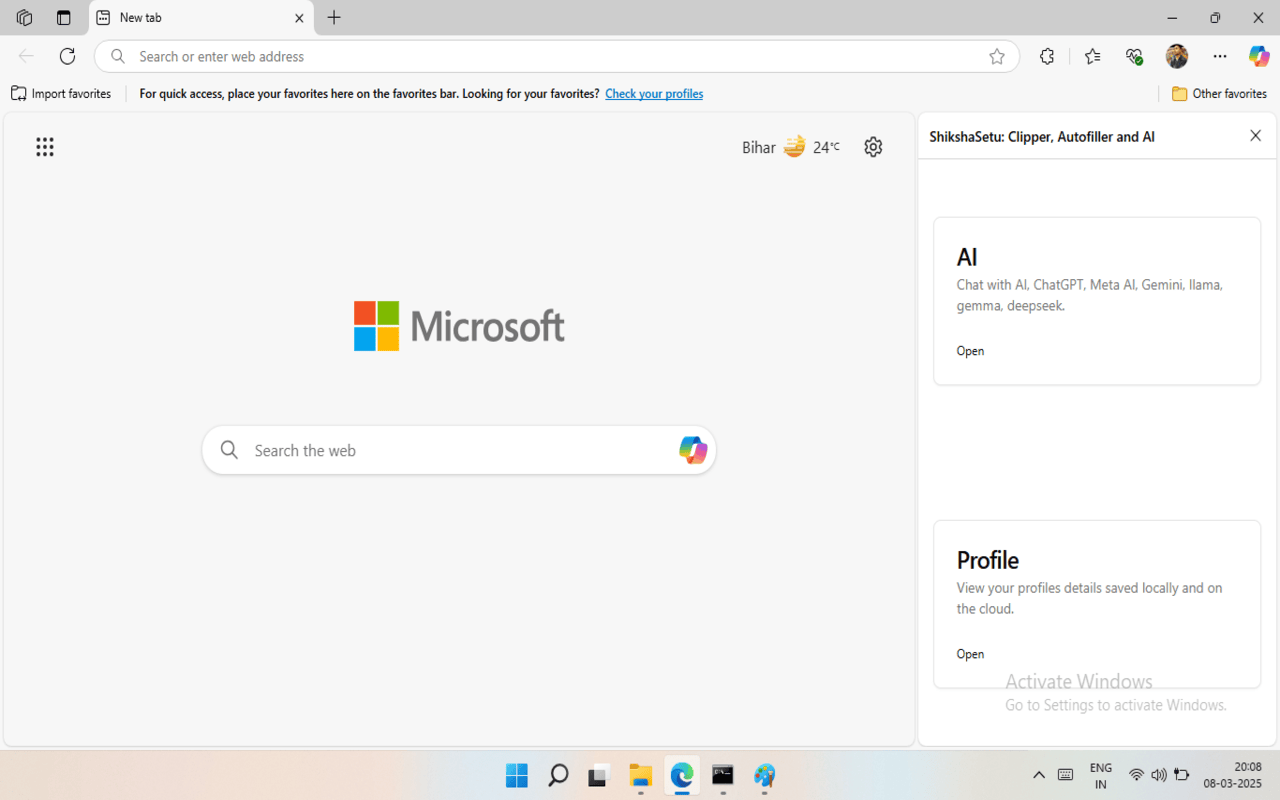Open the volume speaker tray icon
Screen dimensions: 1280x800
pos(1159,775)
